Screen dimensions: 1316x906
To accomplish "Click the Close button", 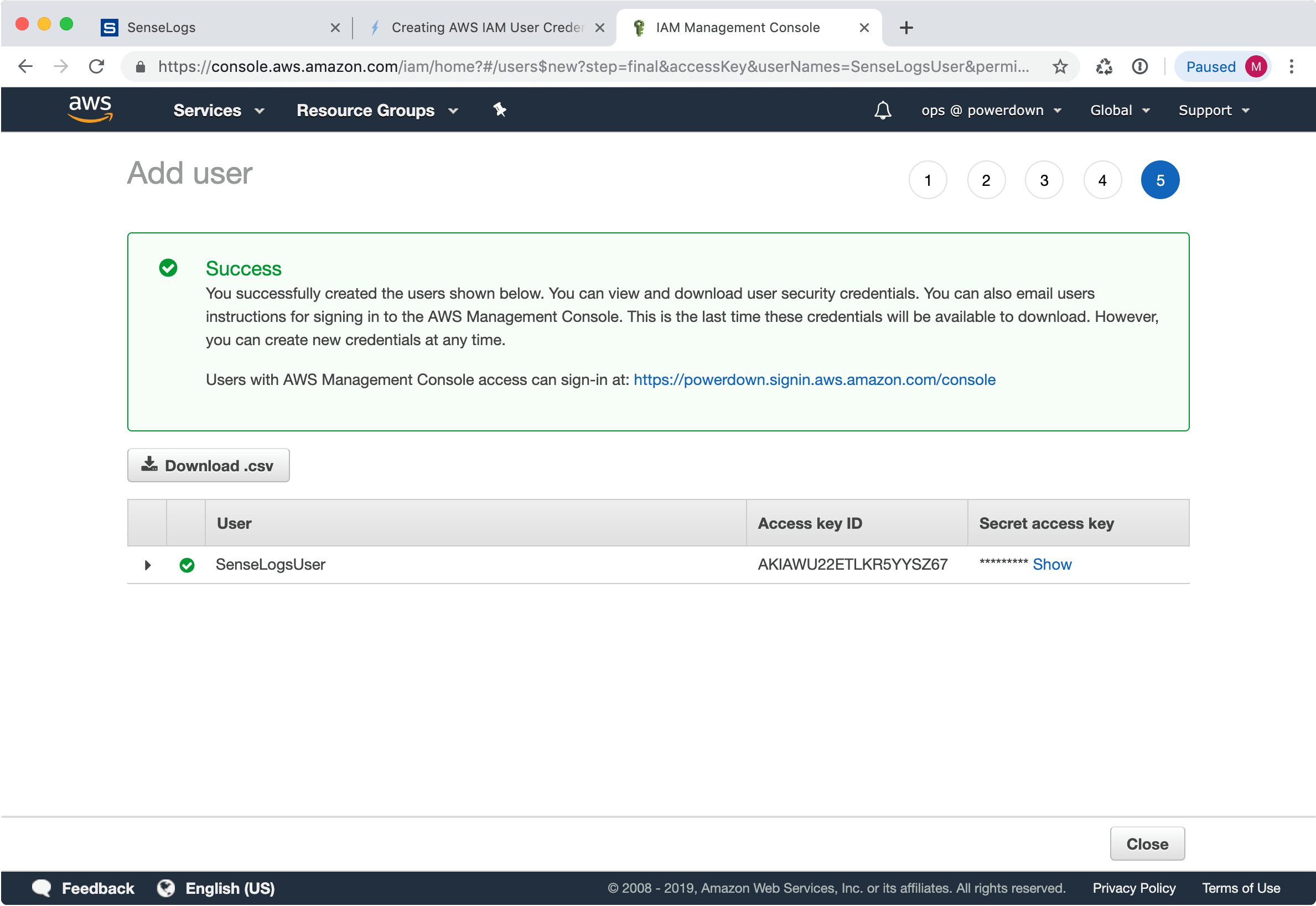I will pos(1147,845).
